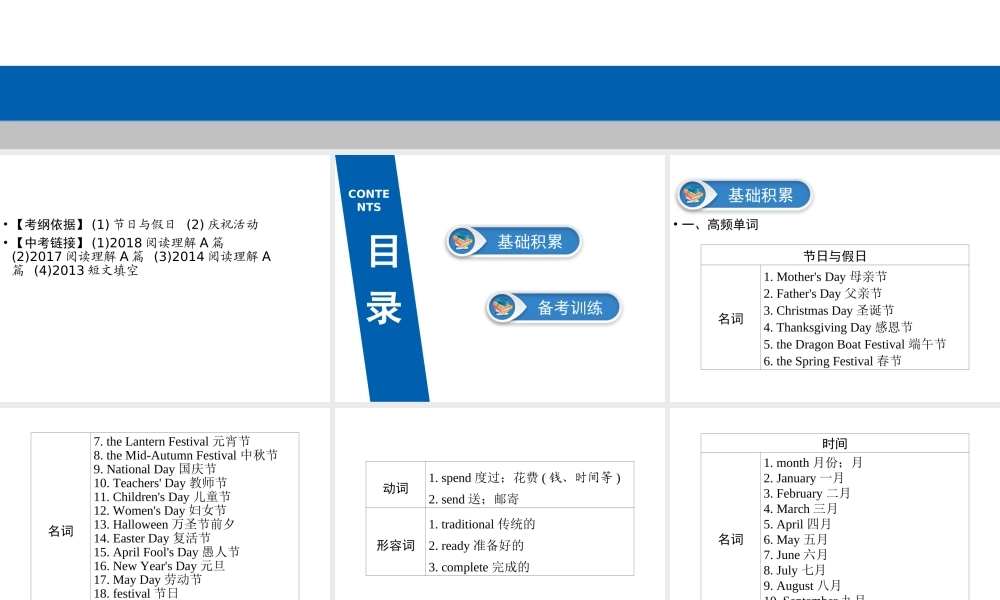Click the spend 度过；花费 row
The width and height of the screenshot is (1000, 600).
pyautogui.click(x=524, y=478)
